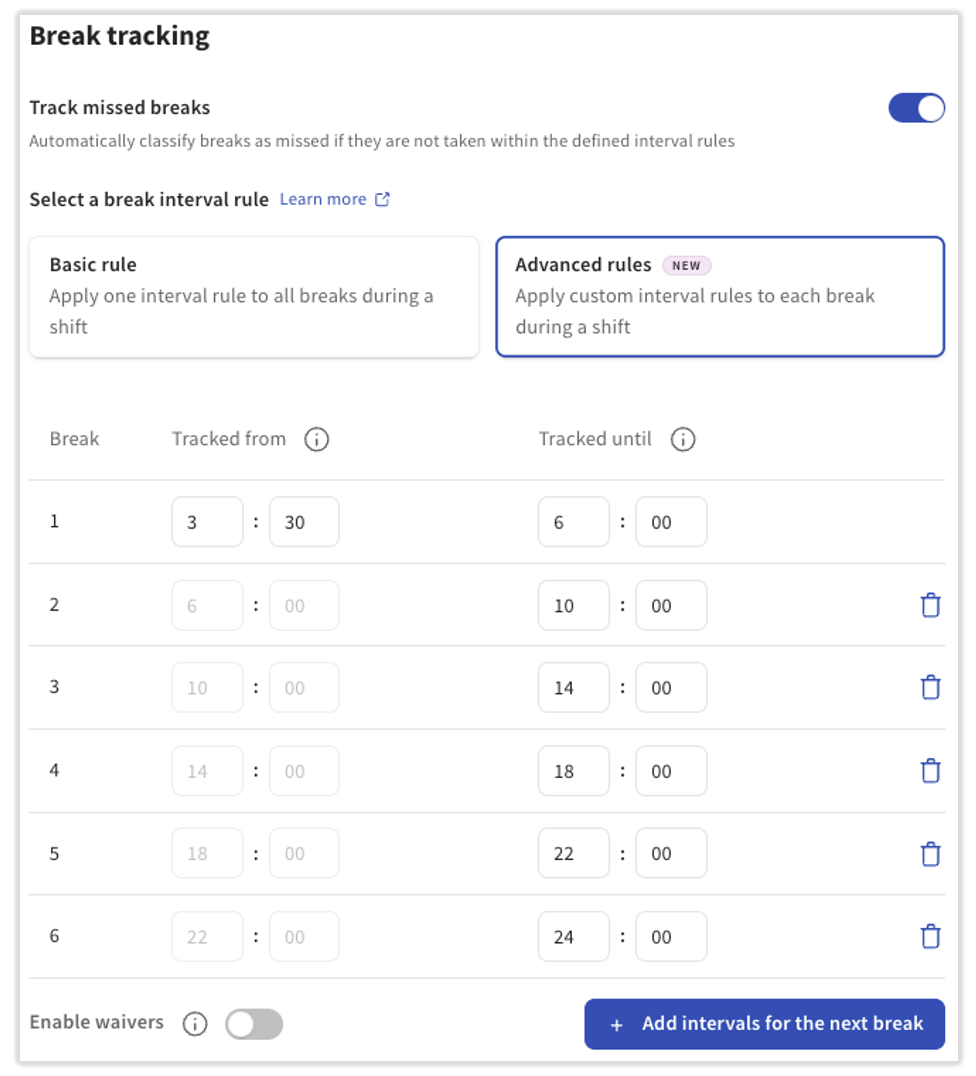This screenshot has width=976, height=1076.
Task: Click break 2 Tracked until hours field
Action: [x=573, y=605]
